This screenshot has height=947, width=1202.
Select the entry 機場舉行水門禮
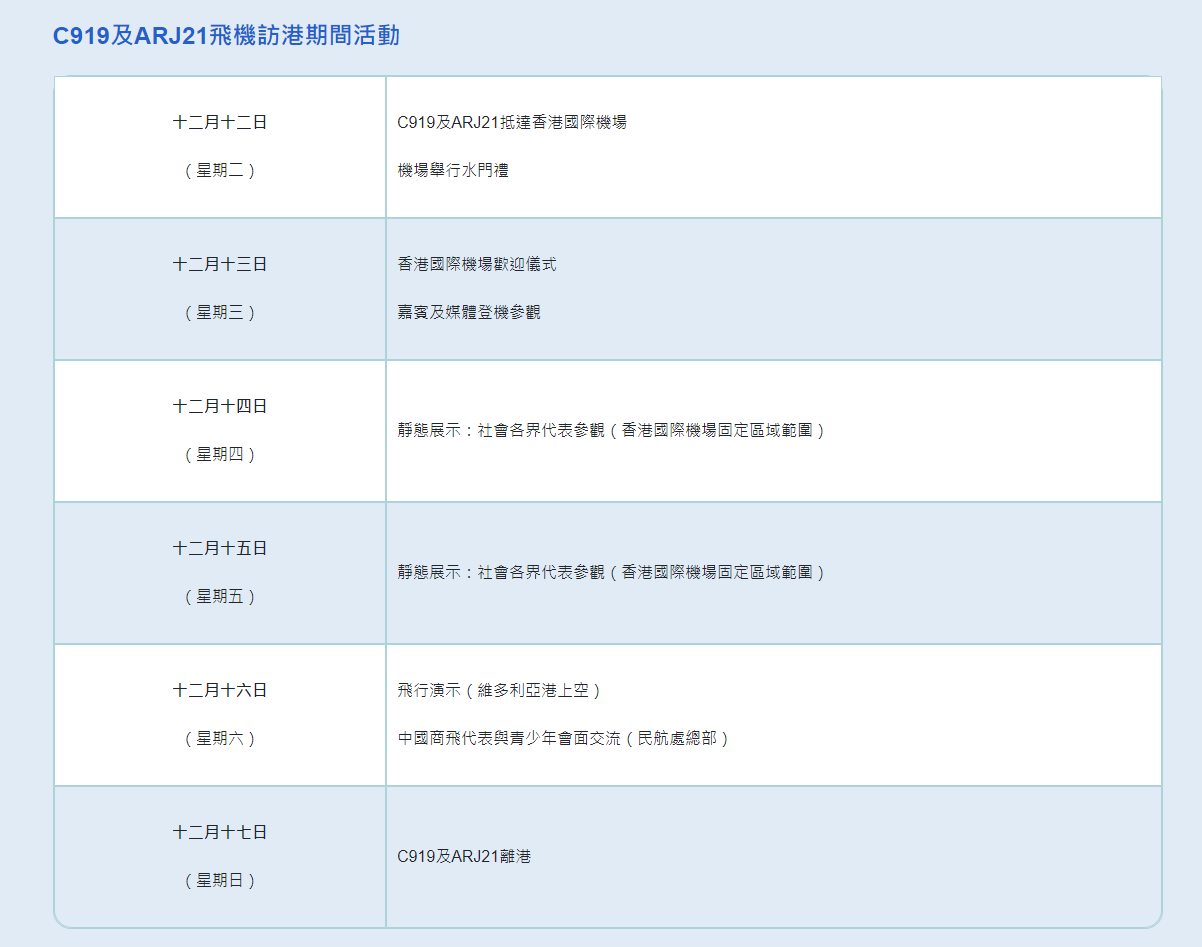[x=453, y=171]
